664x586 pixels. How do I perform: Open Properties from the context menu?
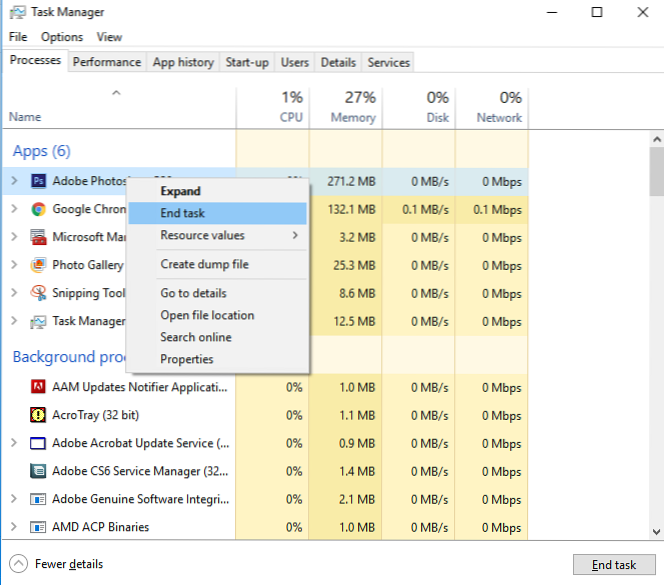(x=218, y=359)
